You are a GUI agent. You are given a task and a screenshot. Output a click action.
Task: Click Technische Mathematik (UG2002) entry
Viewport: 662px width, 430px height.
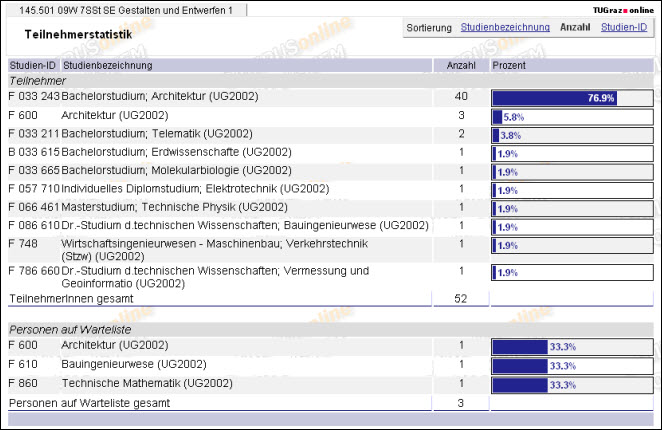click(x=147, y=383)
